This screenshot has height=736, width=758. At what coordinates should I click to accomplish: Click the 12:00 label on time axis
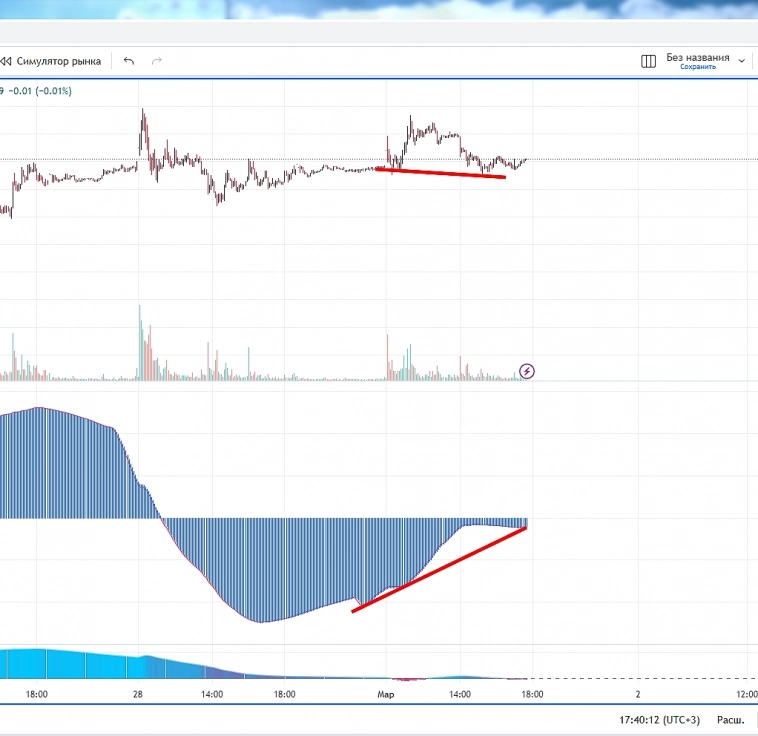tap(745, 693)
